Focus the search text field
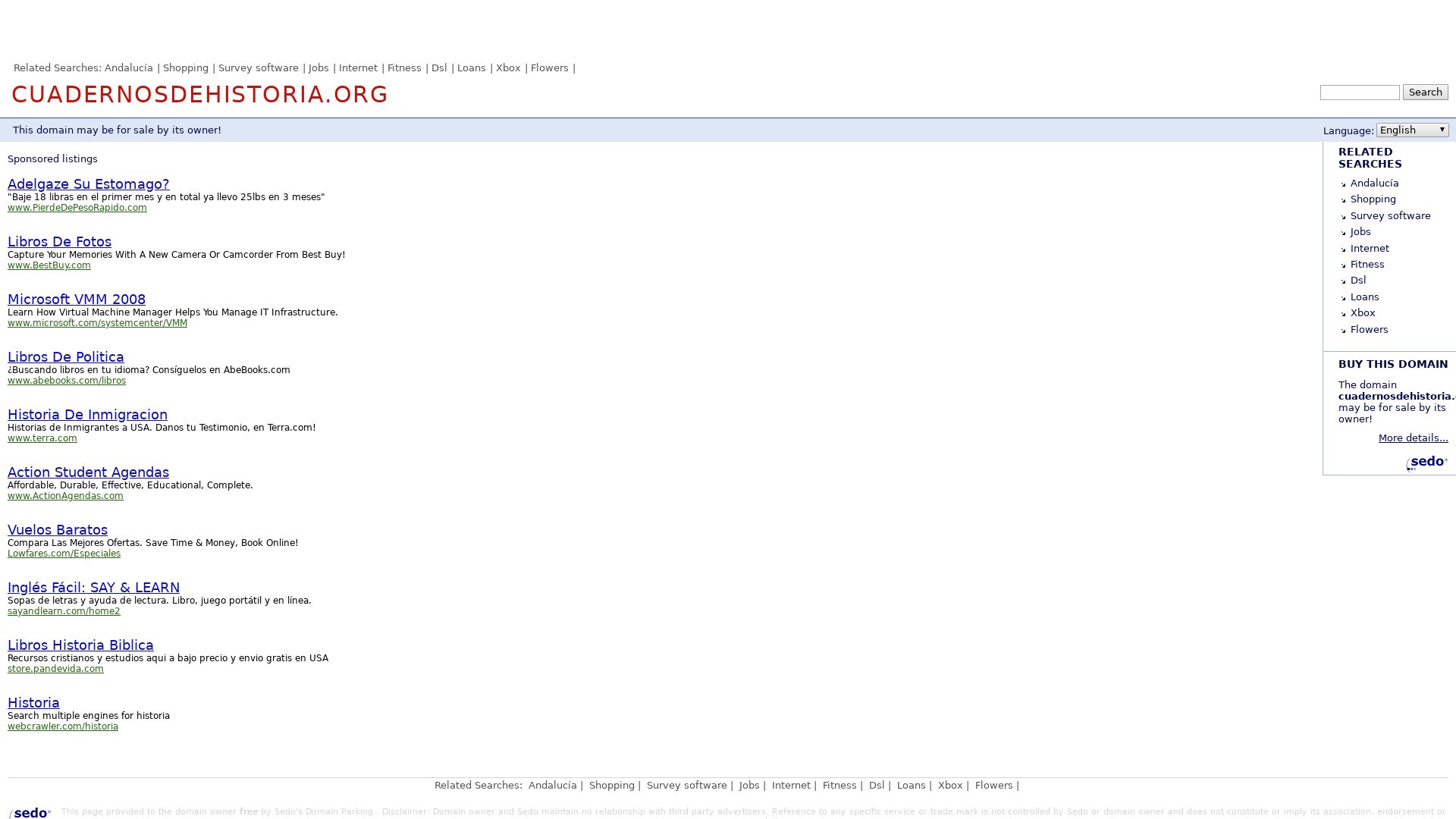The height and width of the screenshot is (819, 1456). [x=1359, y=93]
